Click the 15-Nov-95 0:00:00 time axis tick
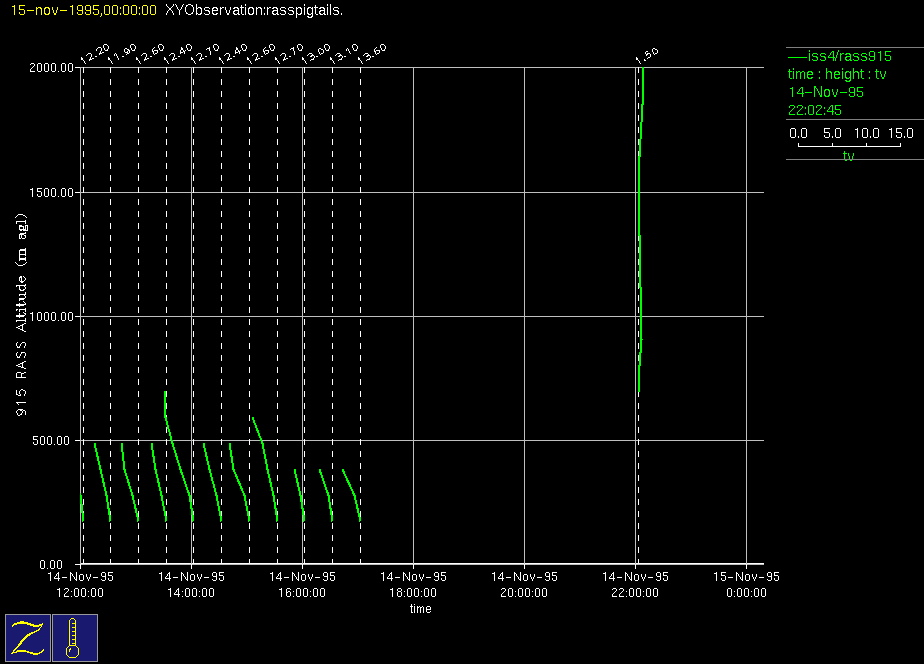Screen dimensions: 924x664 (747, 584)
